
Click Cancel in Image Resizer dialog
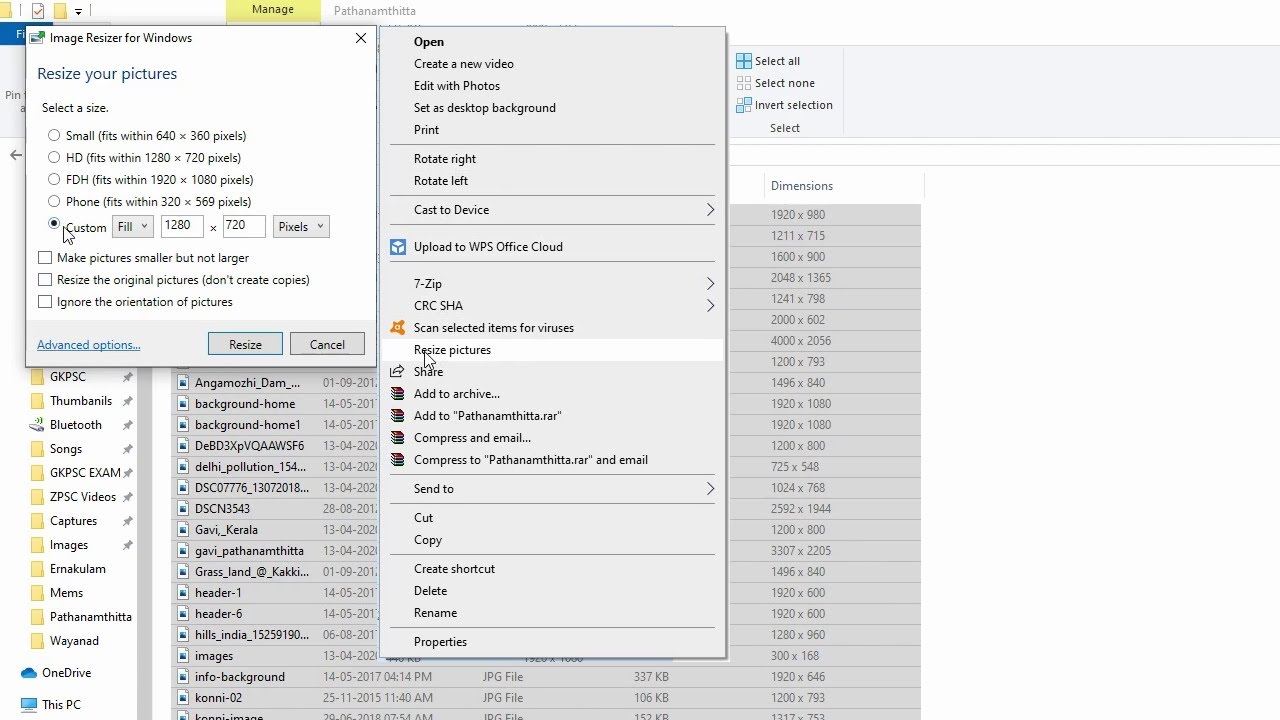(x=327, y=344)
